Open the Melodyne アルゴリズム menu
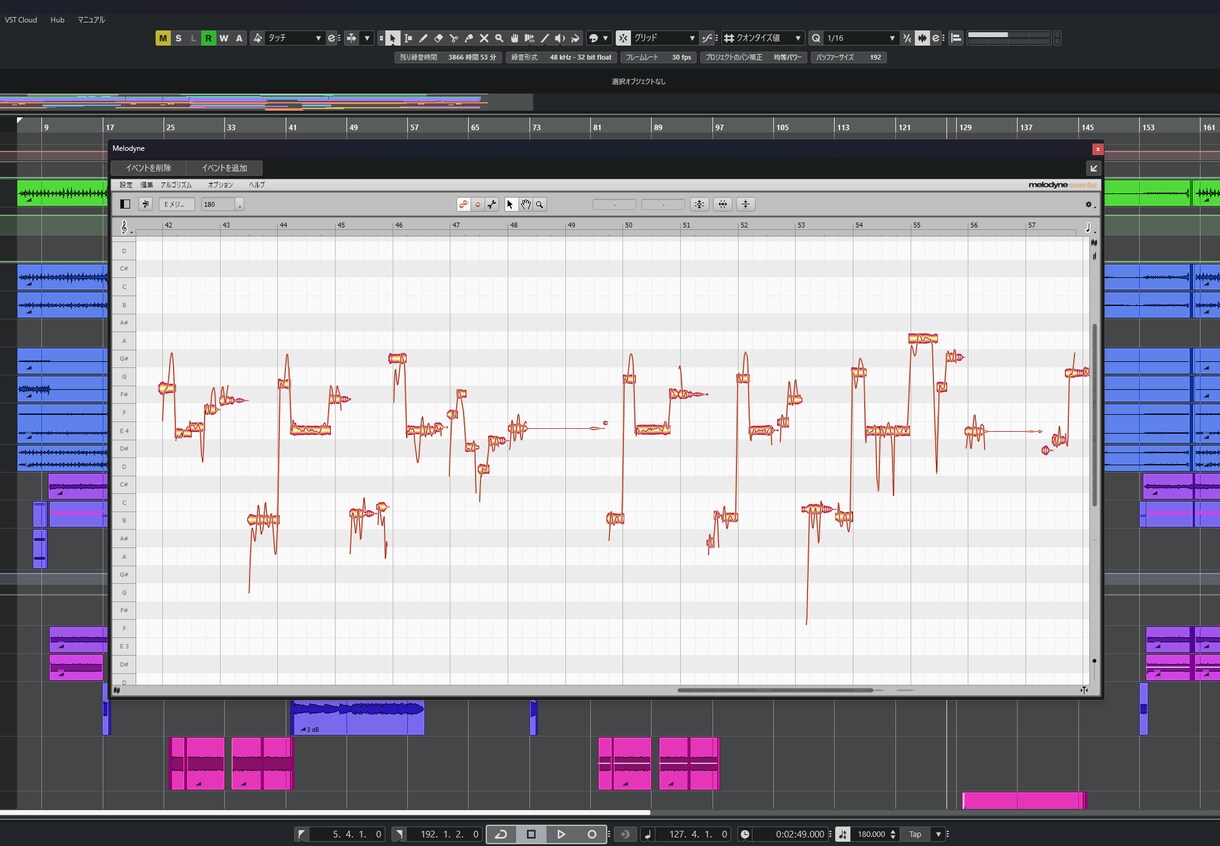The image size is (1220, 846). click(176, 185)
